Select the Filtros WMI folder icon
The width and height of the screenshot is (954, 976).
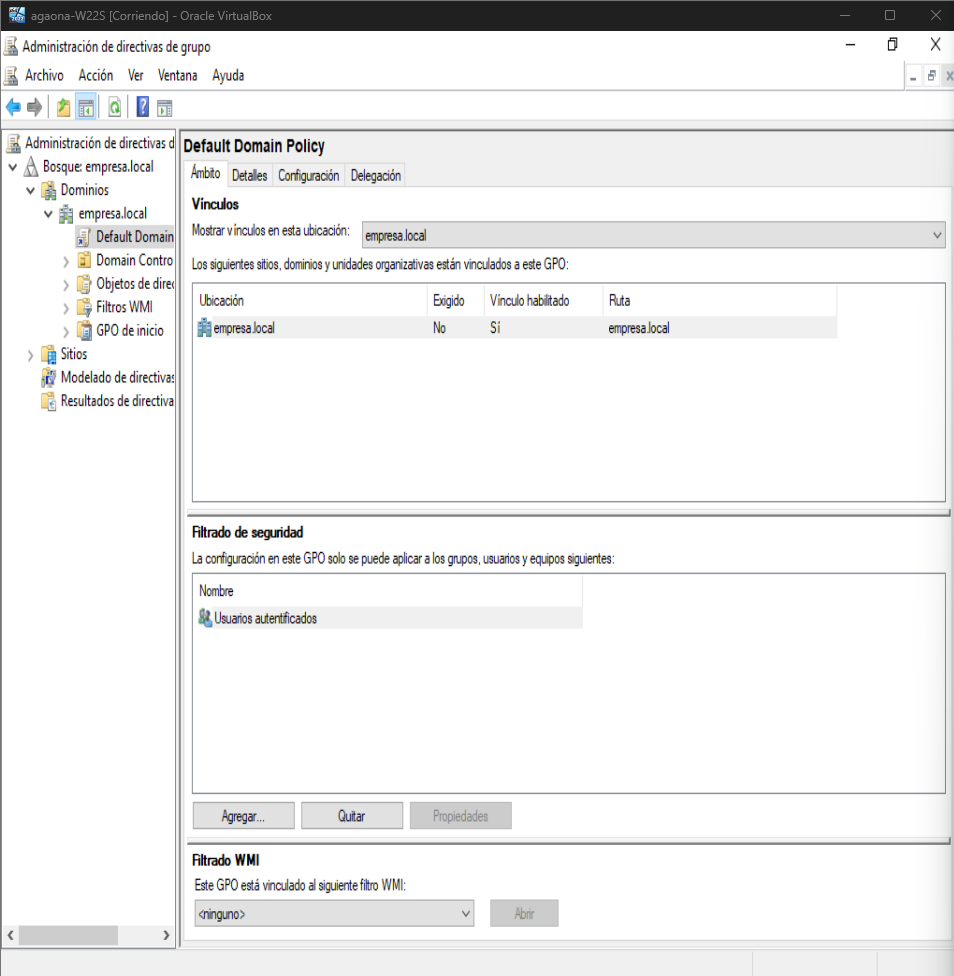84,307
